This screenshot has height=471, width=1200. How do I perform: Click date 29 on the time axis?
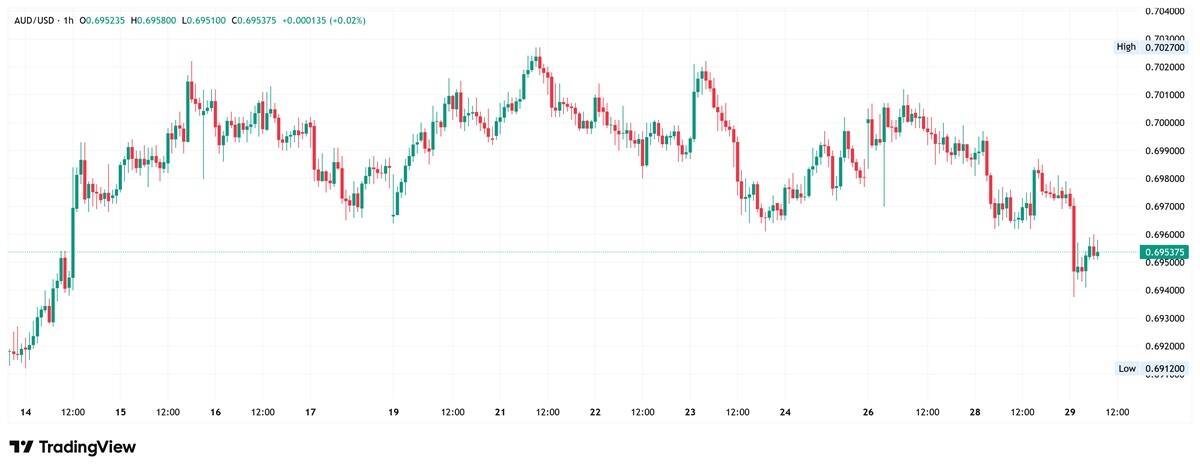[1070, 412]
